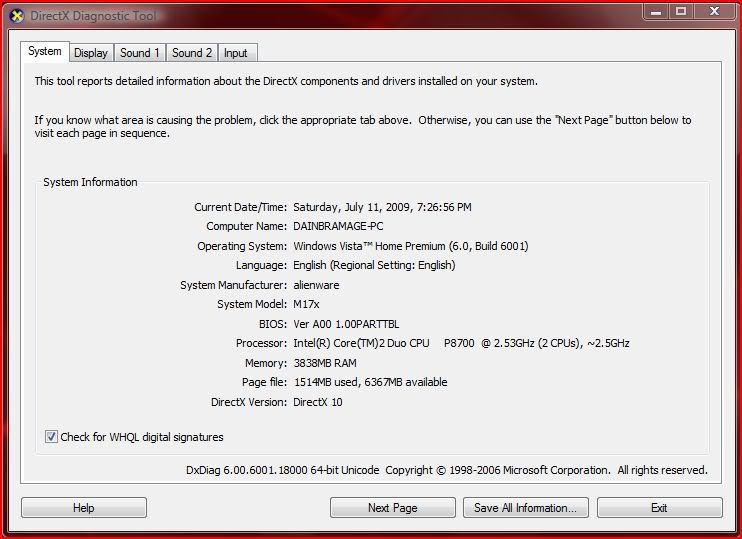The height and width of the screenshot is (539, 742).
Task: Click the System Manufacturer label
Action: [x=234, y=285]
